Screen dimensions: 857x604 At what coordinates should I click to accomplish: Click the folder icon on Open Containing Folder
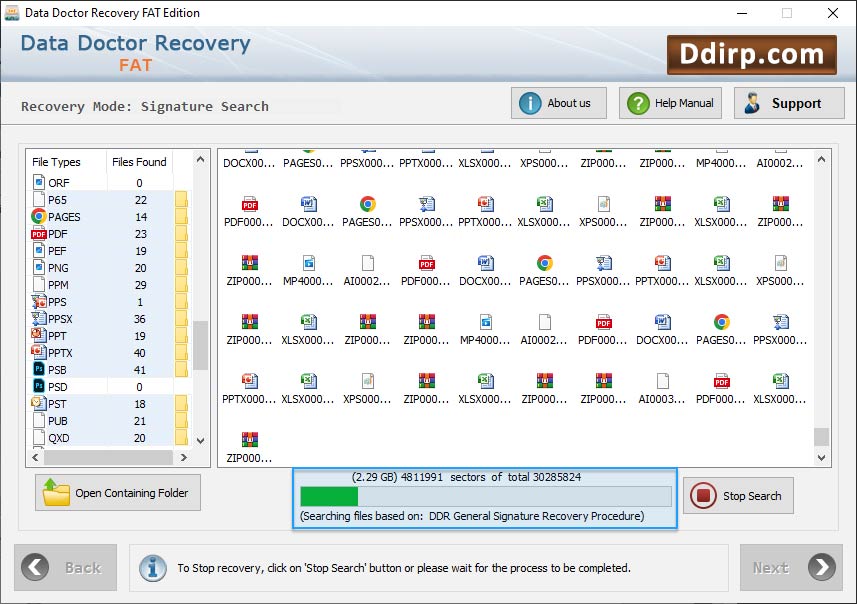coord(56,492)
